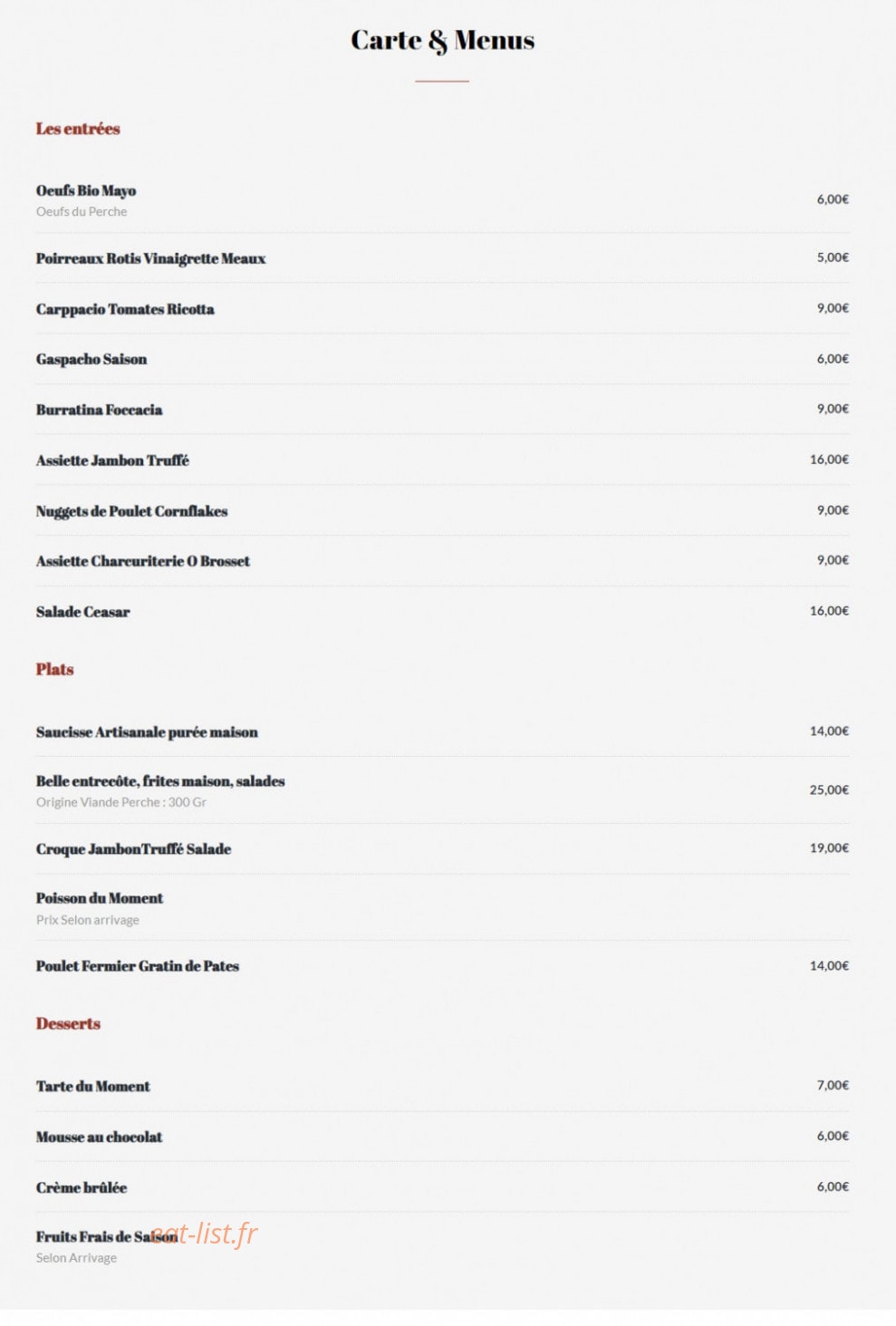Jump to the Plats section heading
The image size is (896, 1326).
coord(54,669)
